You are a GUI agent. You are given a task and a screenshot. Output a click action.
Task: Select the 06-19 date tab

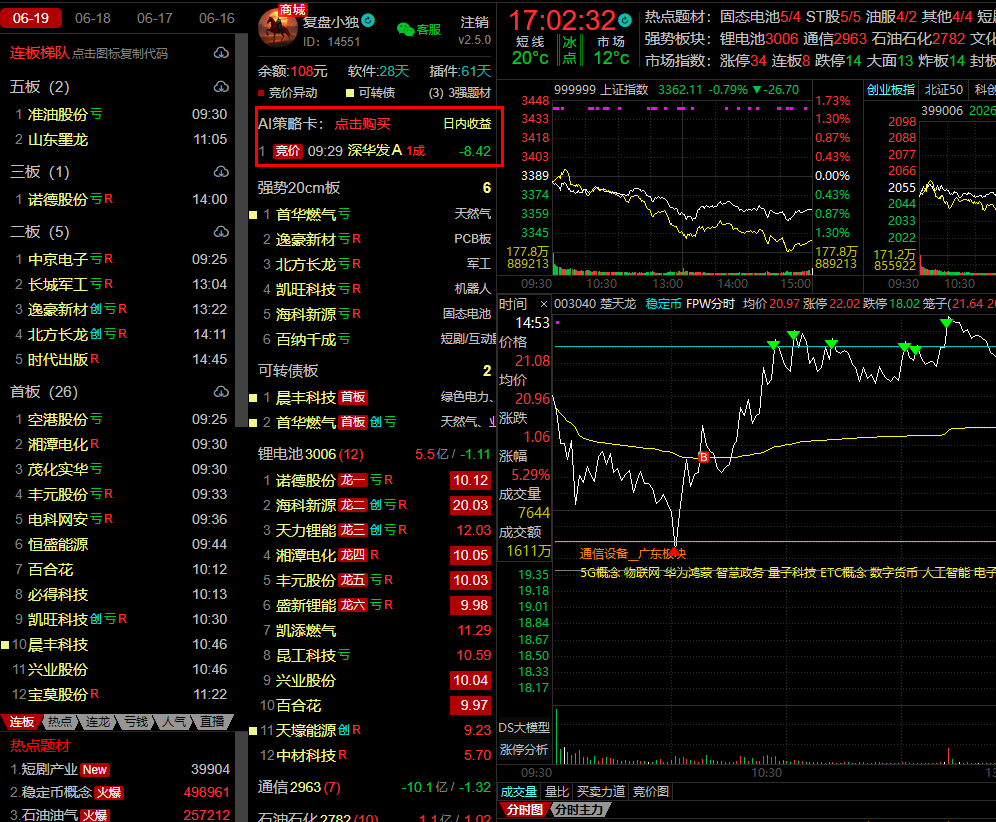point(31,18)
